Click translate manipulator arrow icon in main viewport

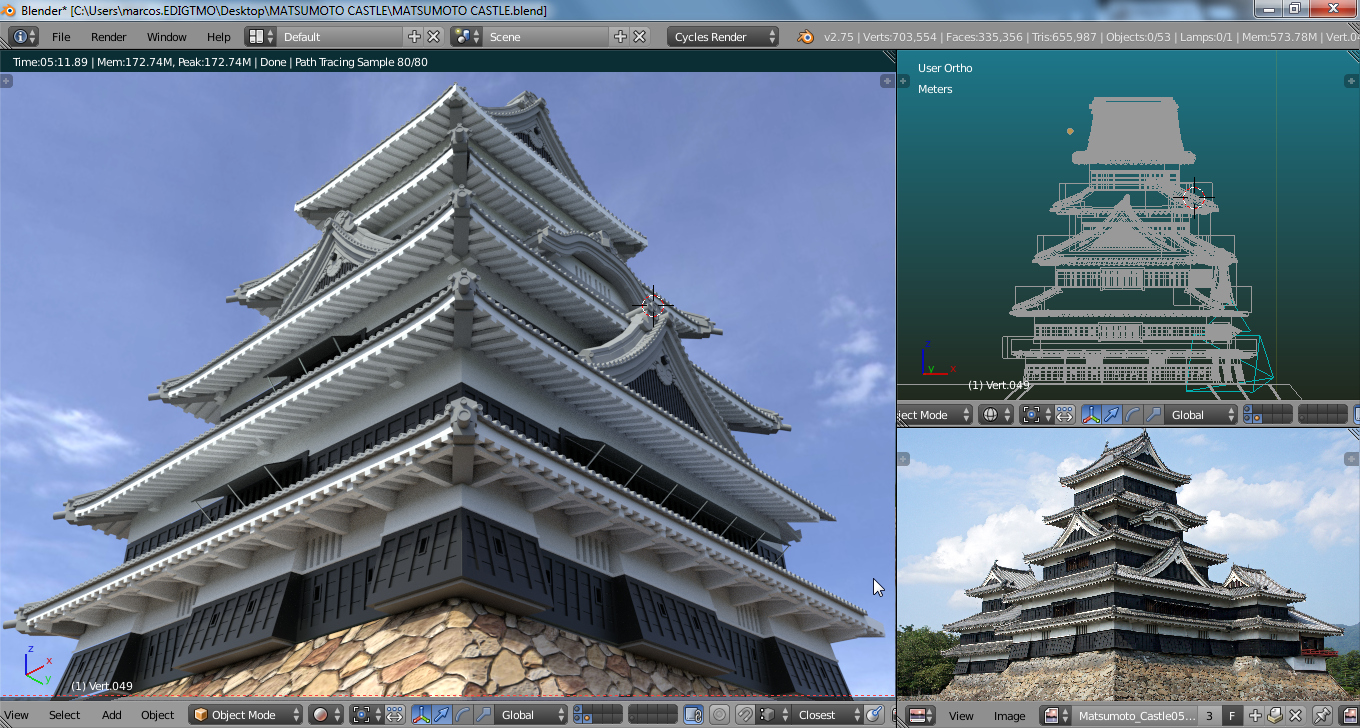tap(441, 715)
